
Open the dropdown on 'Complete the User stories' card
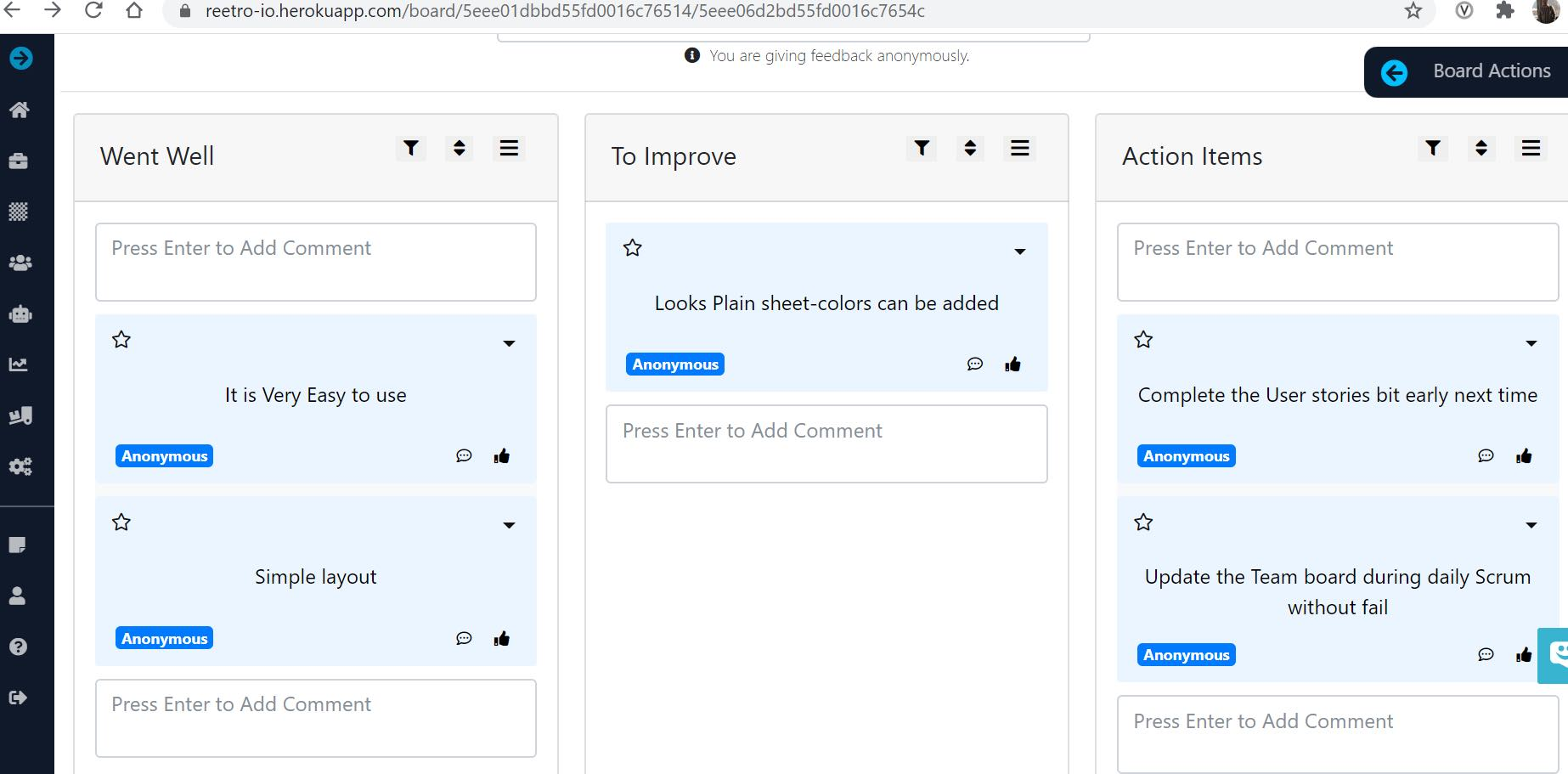click(x=1531, y=342)
